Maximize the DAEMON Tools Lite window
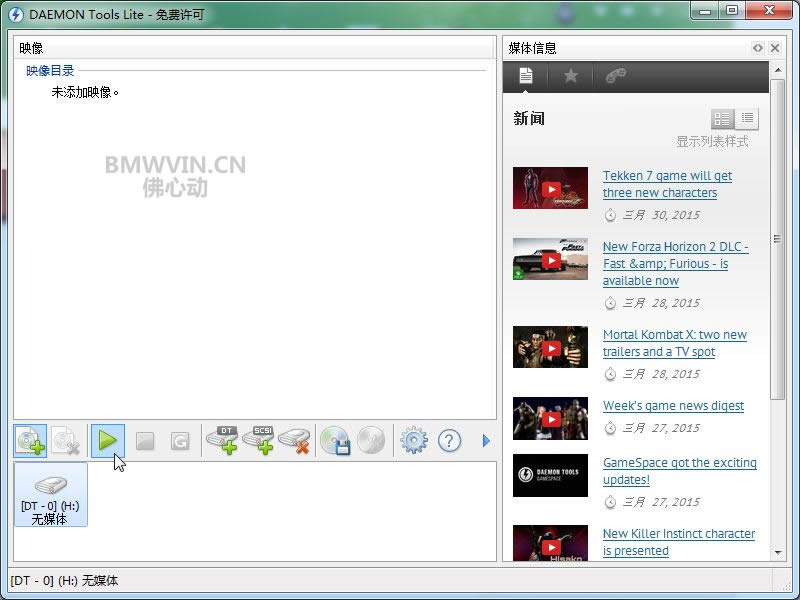This screenshot has height=600, width=800. pyautogui.click(x=732, y=11)
